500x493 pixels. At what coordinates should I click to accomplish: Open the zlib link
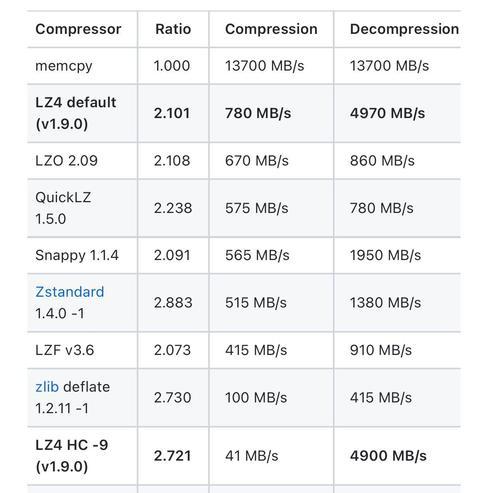tap(47, 387)
